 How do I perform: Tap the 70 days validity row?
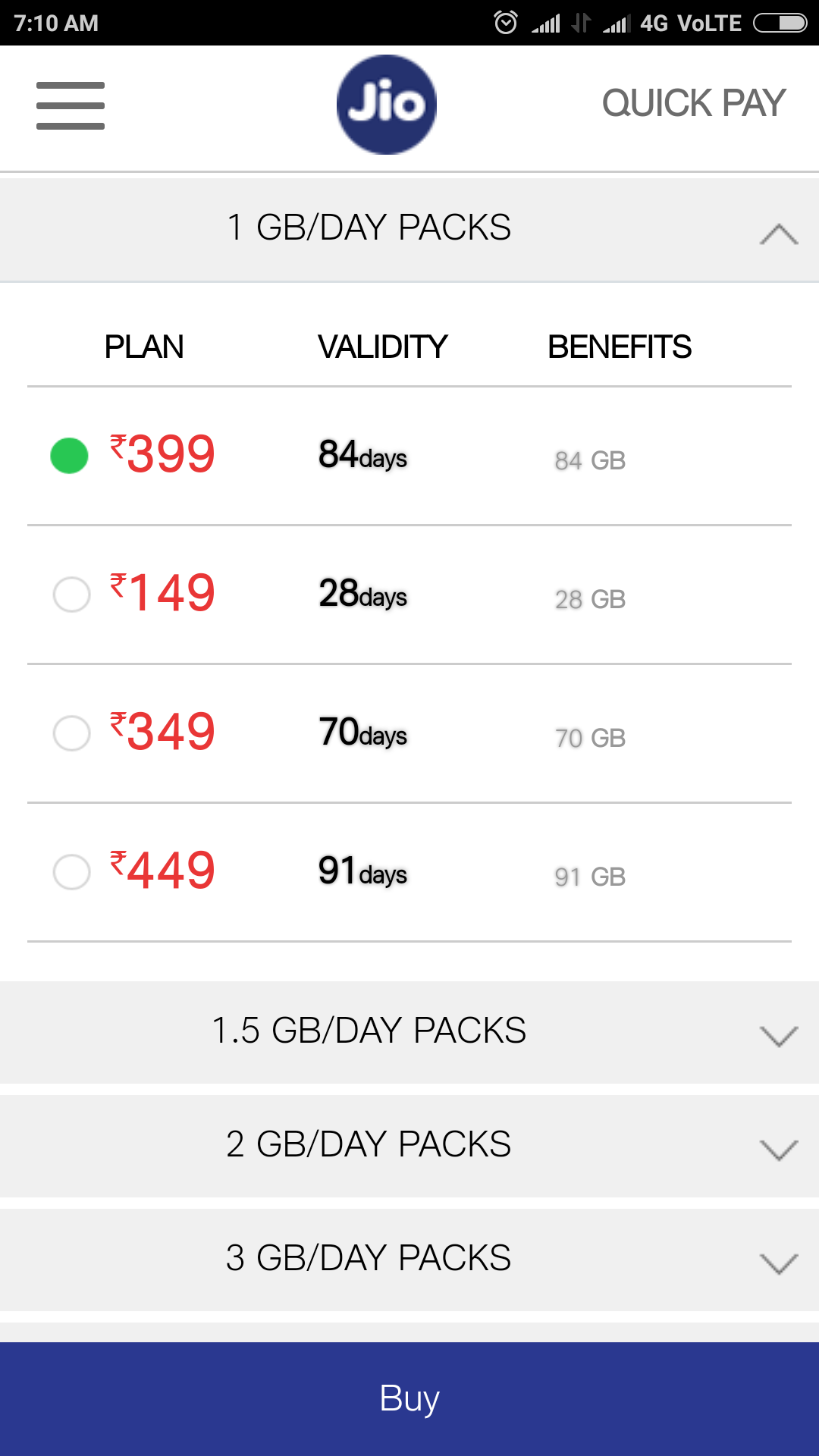tap(363, 733)
